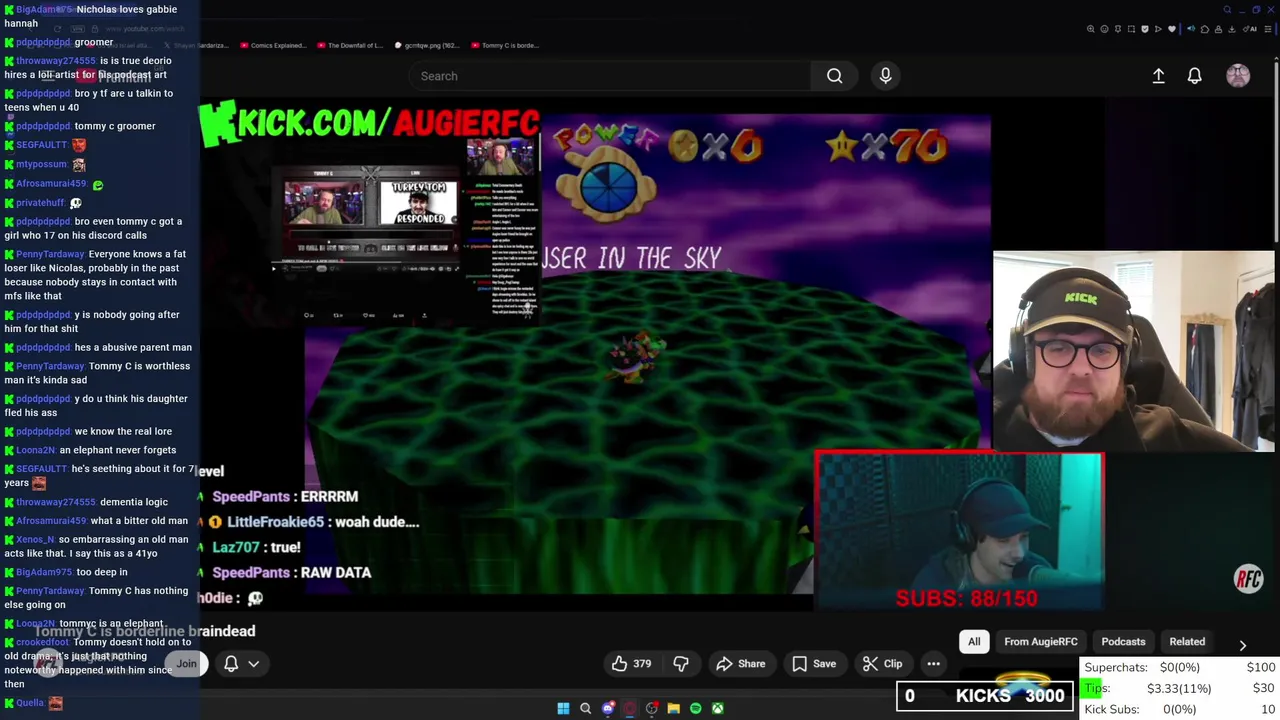
Task: Click the KICKS 3000 goal counter
Action: click(x=984, y=696)
